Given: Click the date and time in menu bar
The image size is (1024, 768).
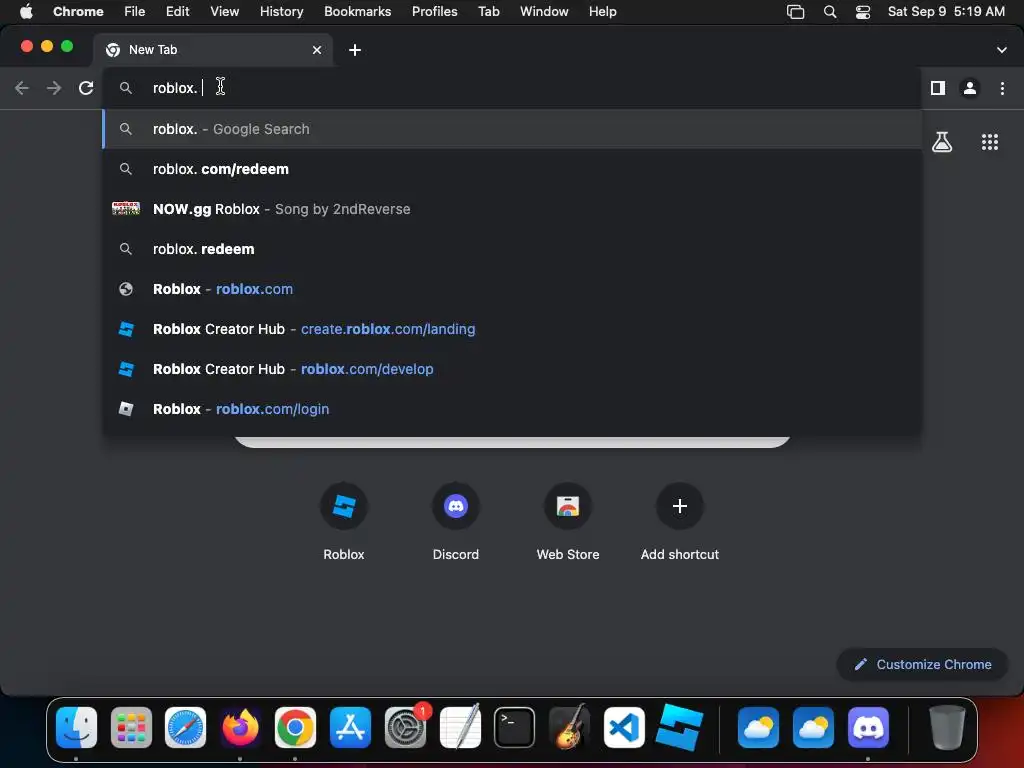Looking at the screenshot, I should click(x=946, y=12).
